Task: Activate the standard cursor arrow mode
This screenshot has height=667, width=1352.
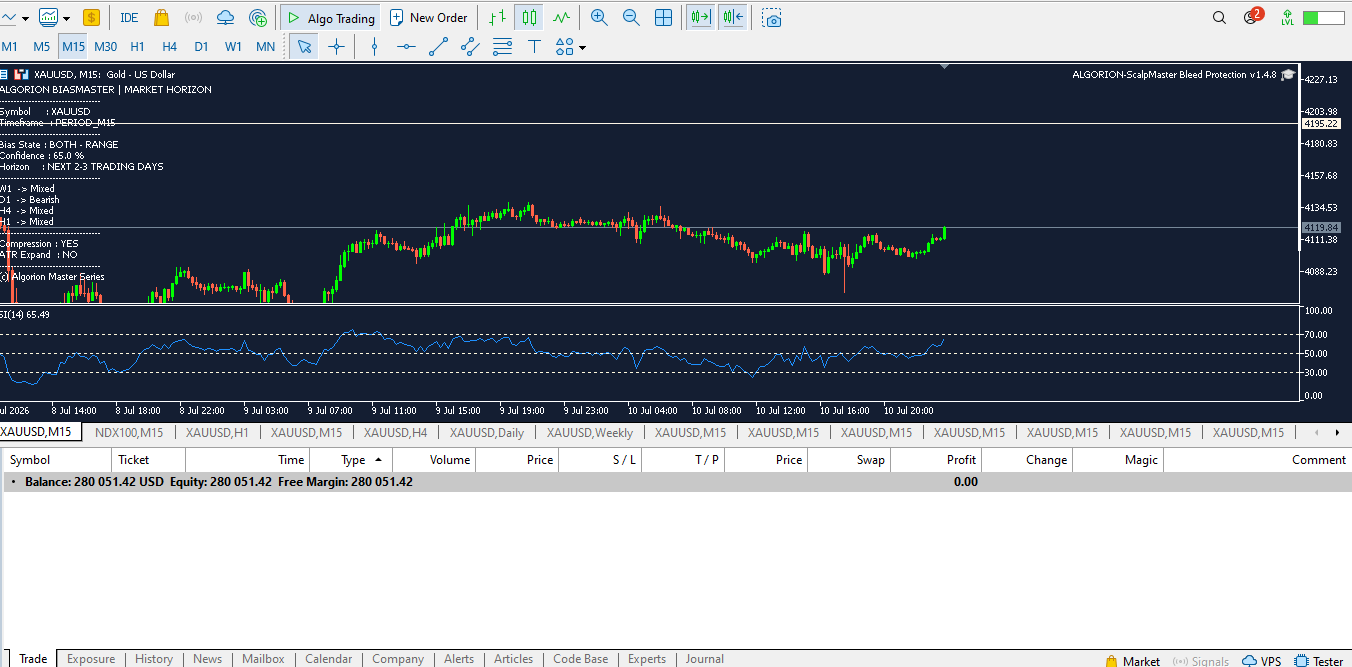Action: [304, 46]
